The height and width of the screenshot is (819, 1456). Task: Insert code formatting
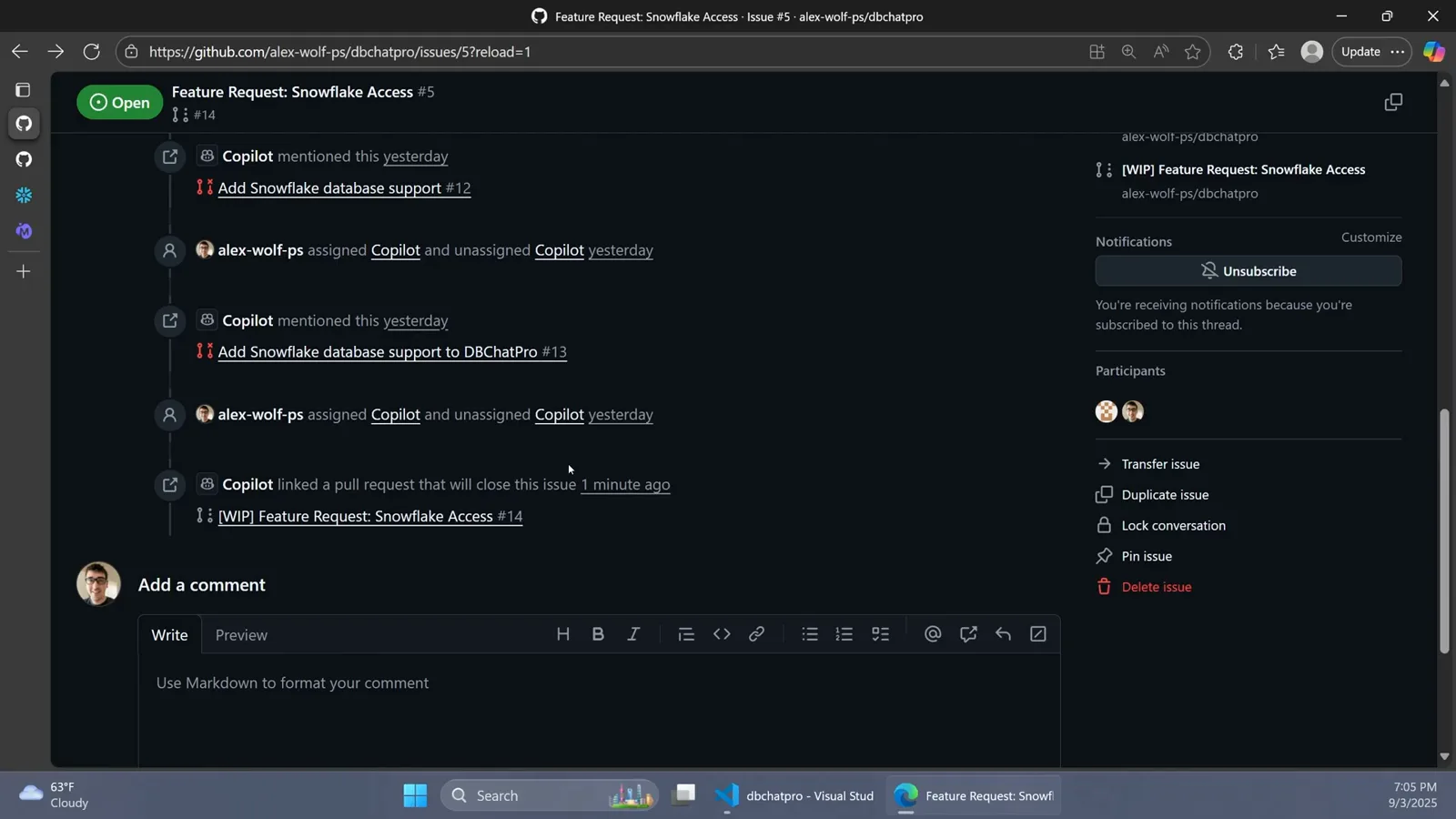coord(722,634)
